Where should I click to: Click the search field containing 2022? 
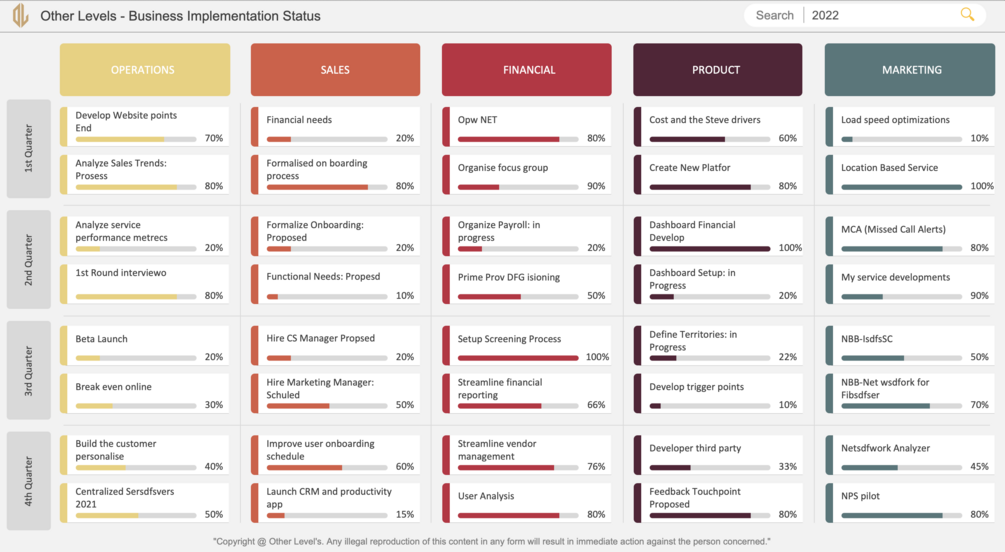tap(873, 15)
